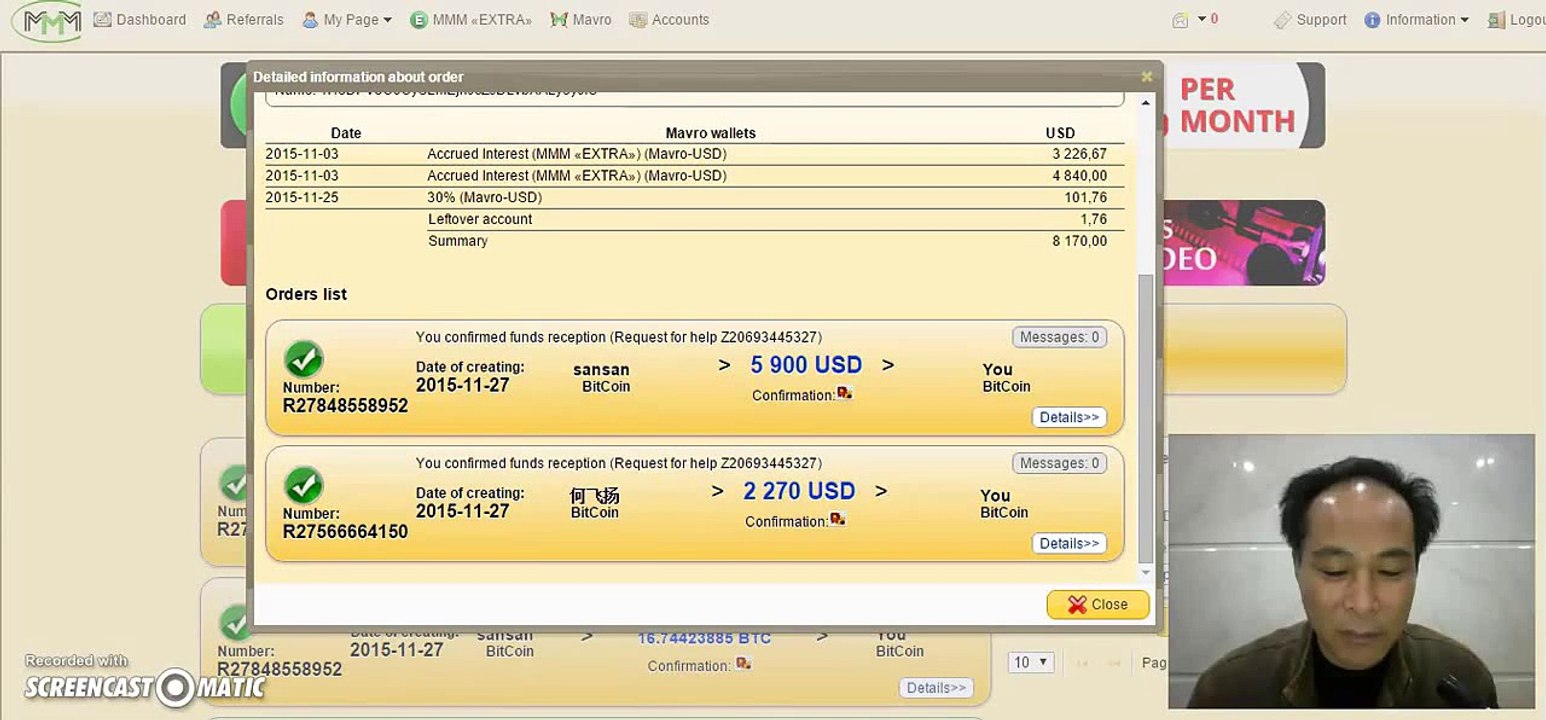
Task: Click green checkmark icon of order R27848558952 in dialog
Action: (303, 359)
